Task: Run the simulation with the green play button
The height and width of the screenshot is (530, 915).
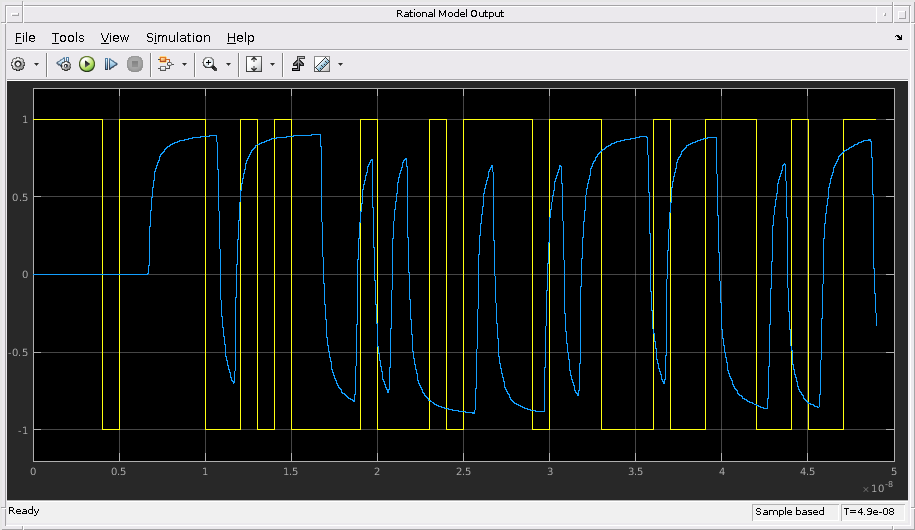Action: [87, 64]
